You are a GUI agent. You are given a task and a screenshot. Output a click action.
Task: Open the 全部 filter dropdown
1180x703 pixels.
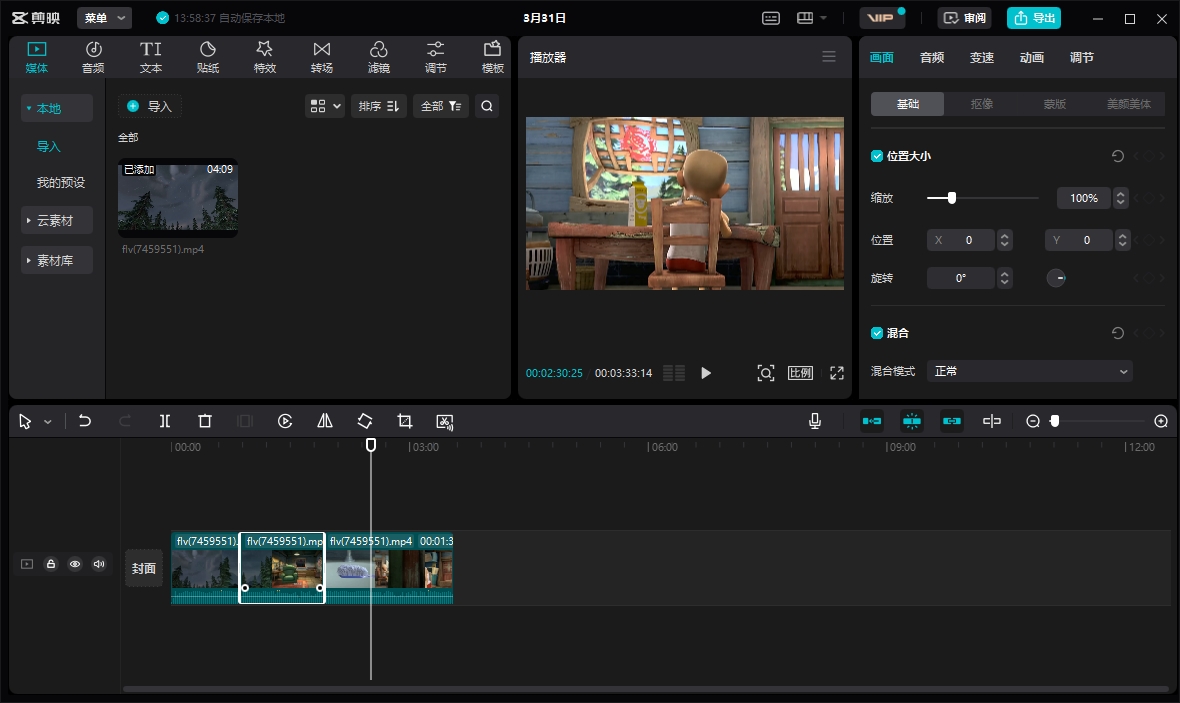pos(441,106)
